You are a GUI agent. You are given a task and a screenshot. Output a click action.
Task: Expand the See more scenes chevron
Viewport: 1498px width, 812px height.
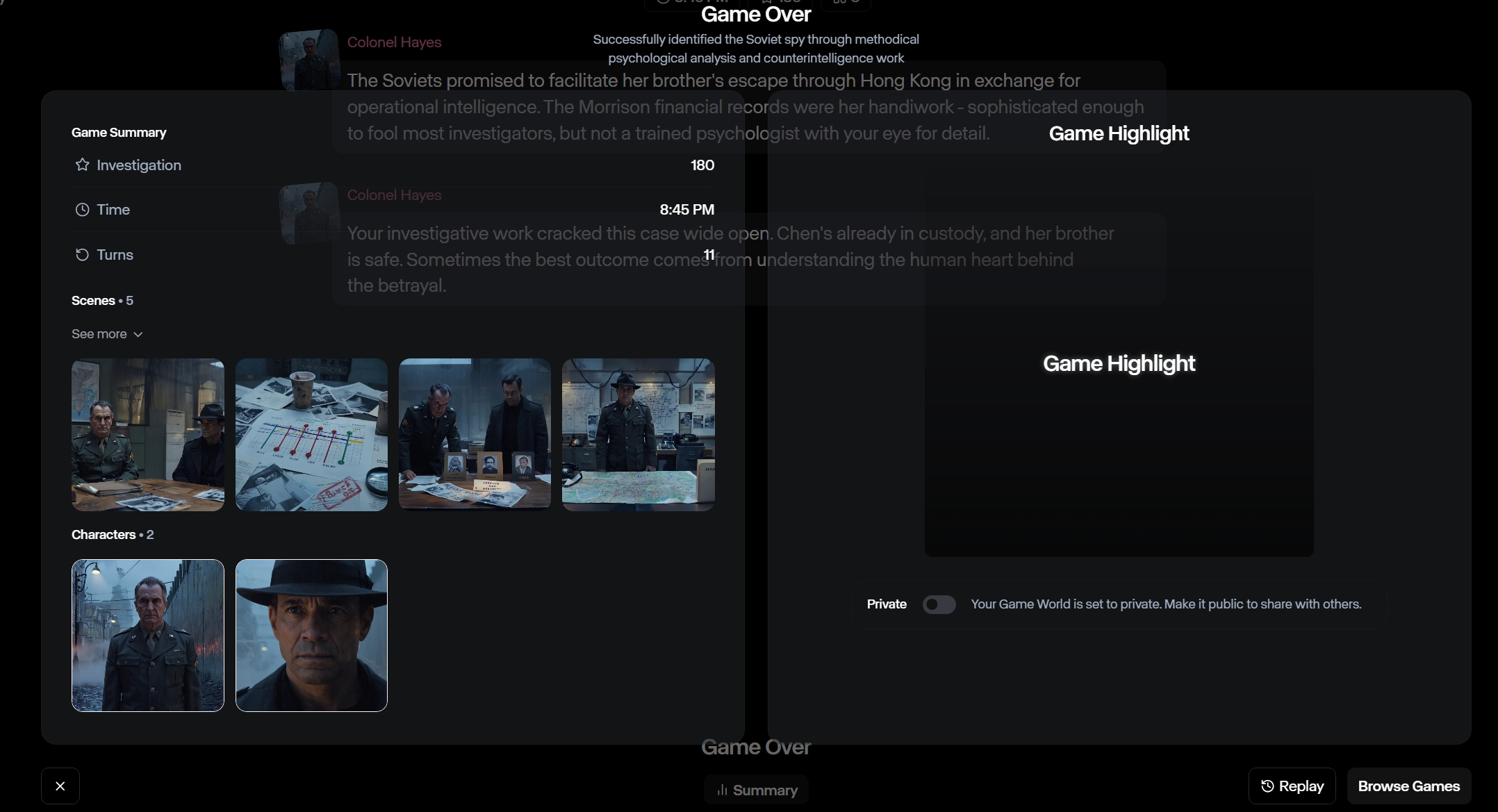tap(138, 335)
